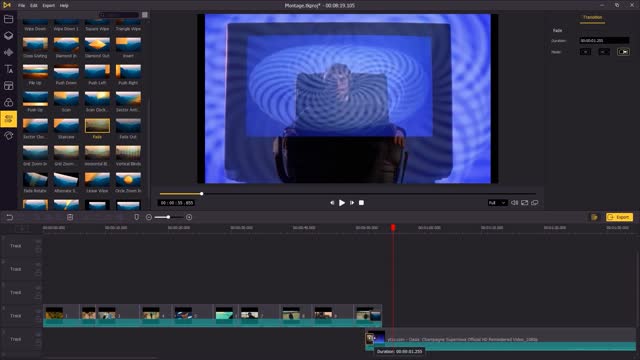The image size is (640, 360).
Task: Select the Push Down transition thumbnail
Action: tap(66, 71)
